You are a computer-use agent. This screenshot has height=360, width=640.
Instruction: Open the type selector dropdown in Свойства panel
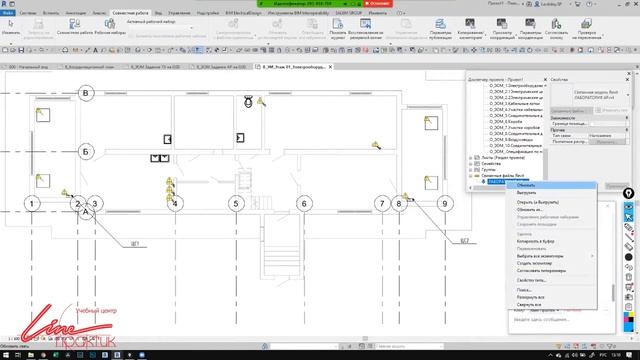coord(628,96)
